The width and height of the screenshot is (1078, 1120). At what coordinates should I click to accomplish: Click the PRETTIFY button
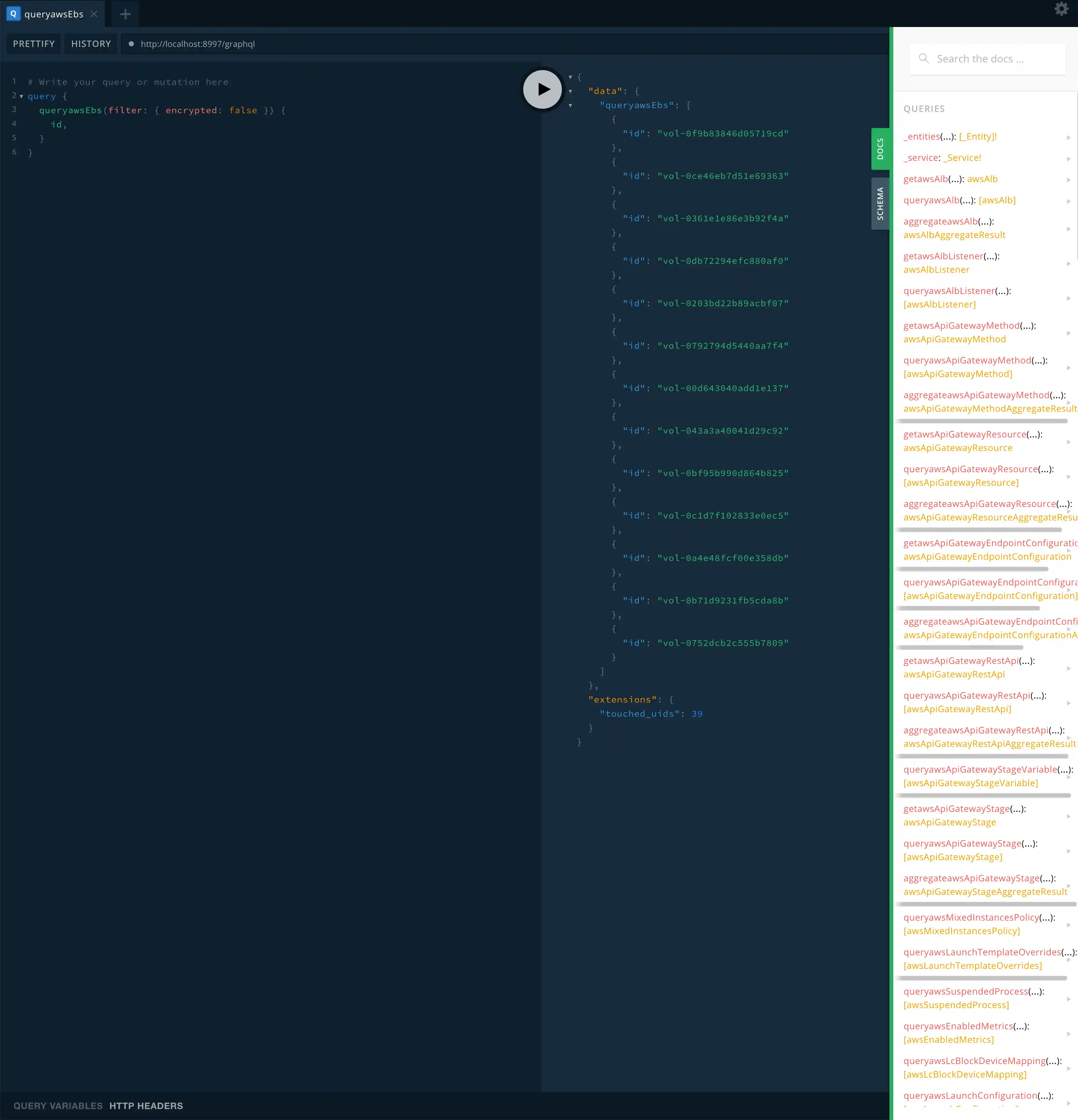point(34,44)
